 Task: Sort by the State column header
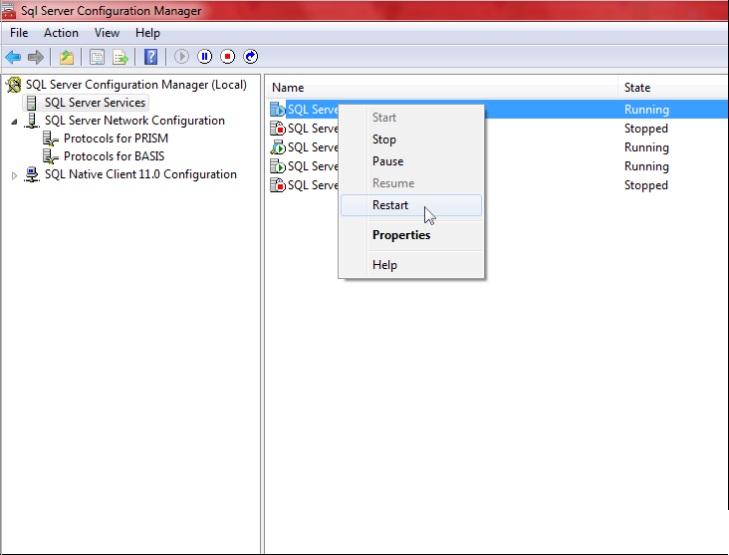[x=673, y=88]
